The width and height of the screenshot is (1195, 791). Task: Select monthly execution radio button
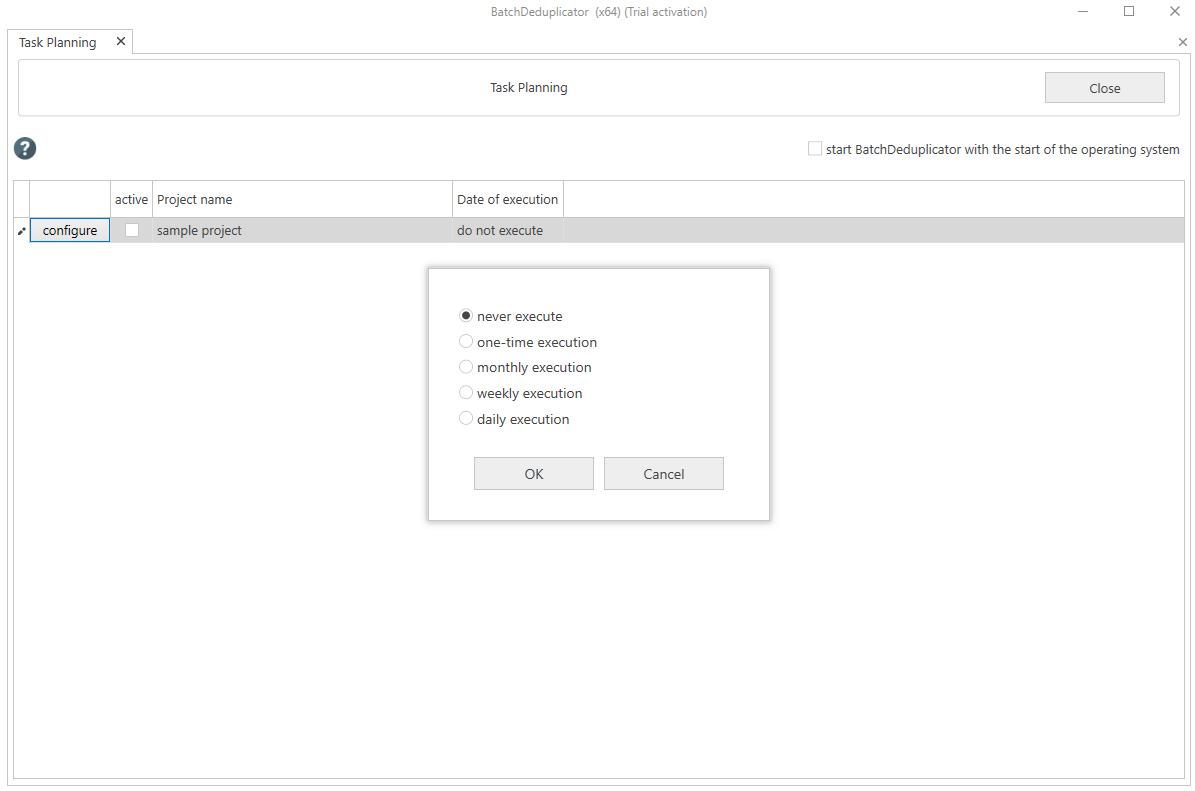(x=466, y=367)
